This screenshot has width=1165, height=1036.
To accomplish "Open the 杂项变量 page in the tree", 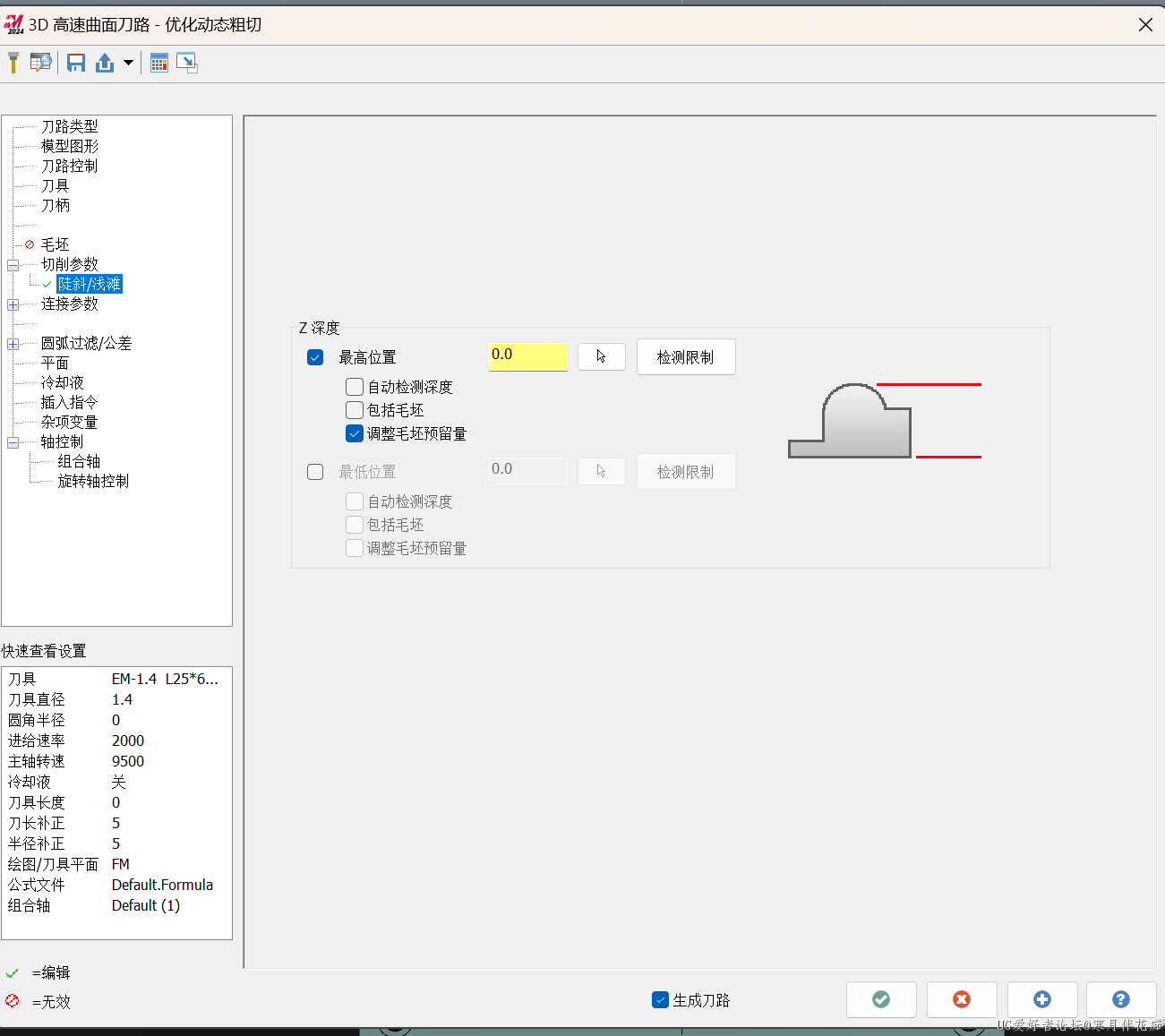I will [x=69, y=422].
